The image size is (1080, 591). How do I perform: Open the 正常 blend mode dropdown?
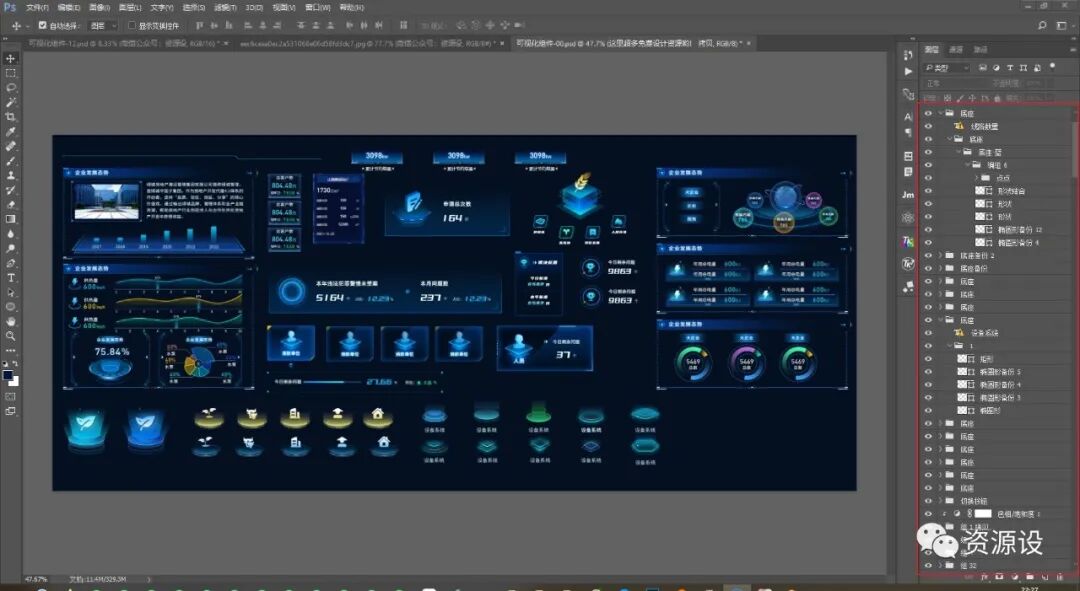pyautogui.click(x=954, y=83)
